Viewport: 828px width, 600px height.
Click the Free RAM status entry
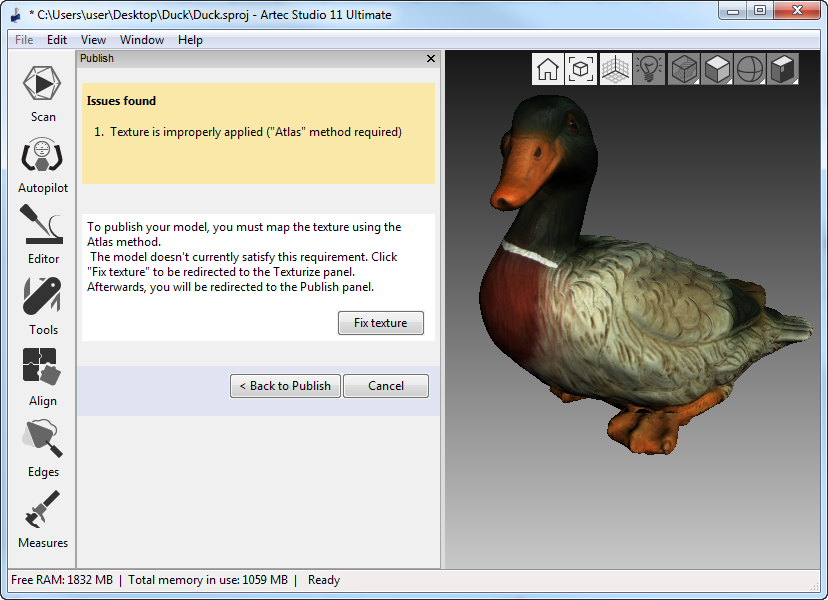coord(62,580)
